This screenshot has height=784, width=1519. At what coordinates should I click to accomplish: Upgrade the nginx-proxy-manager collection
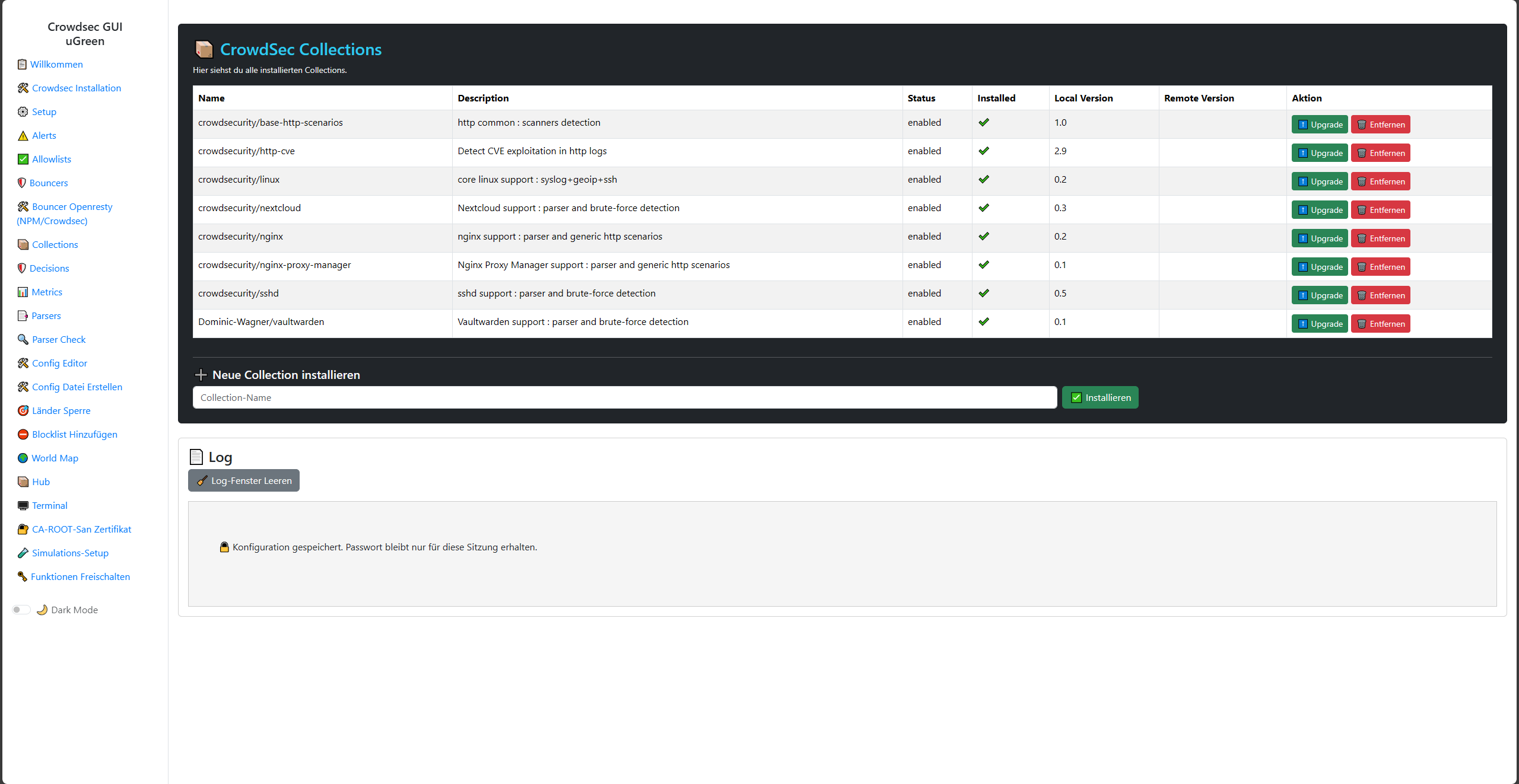pos(1320,267)
